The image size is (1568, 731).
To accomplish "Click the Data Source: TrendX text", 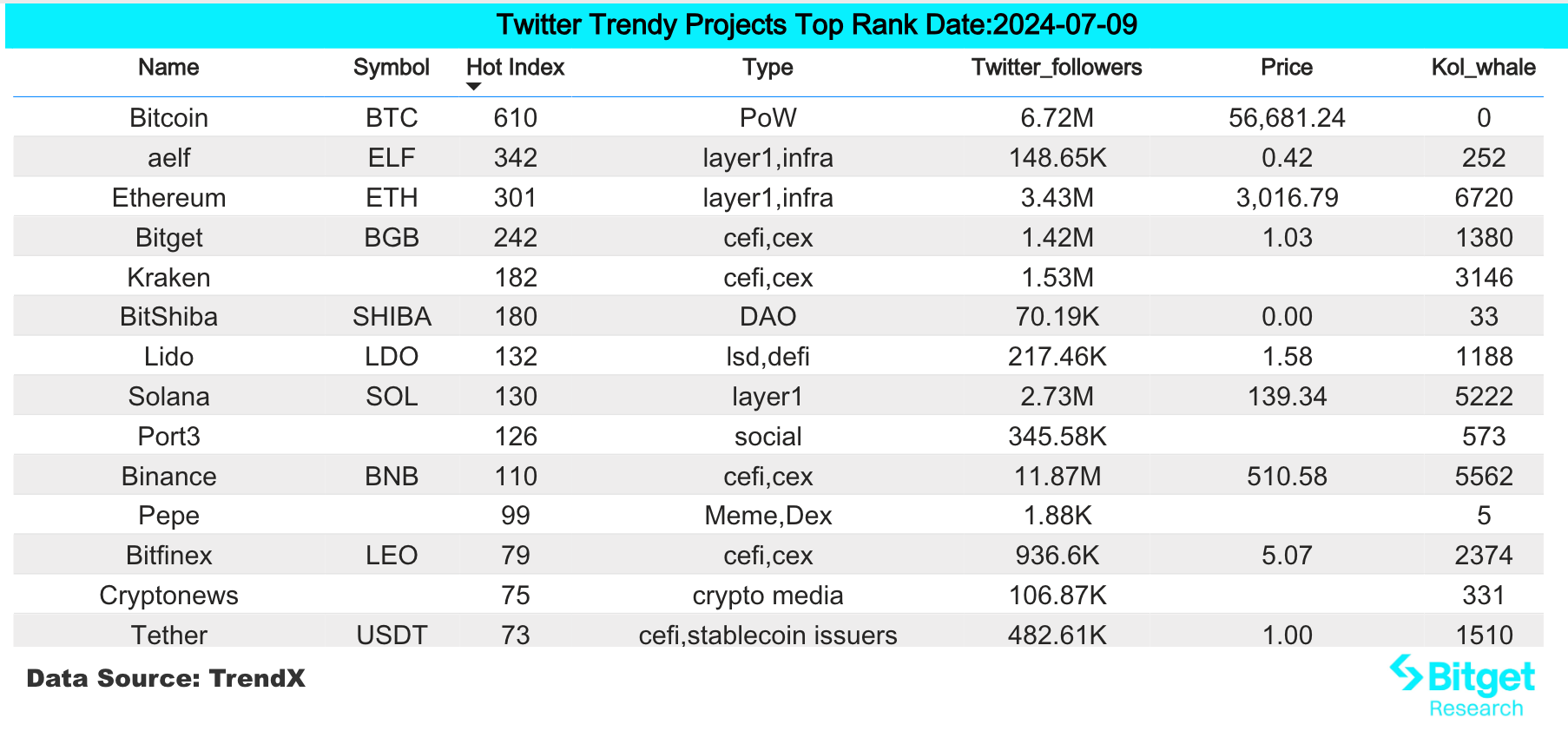I will 166,678.
